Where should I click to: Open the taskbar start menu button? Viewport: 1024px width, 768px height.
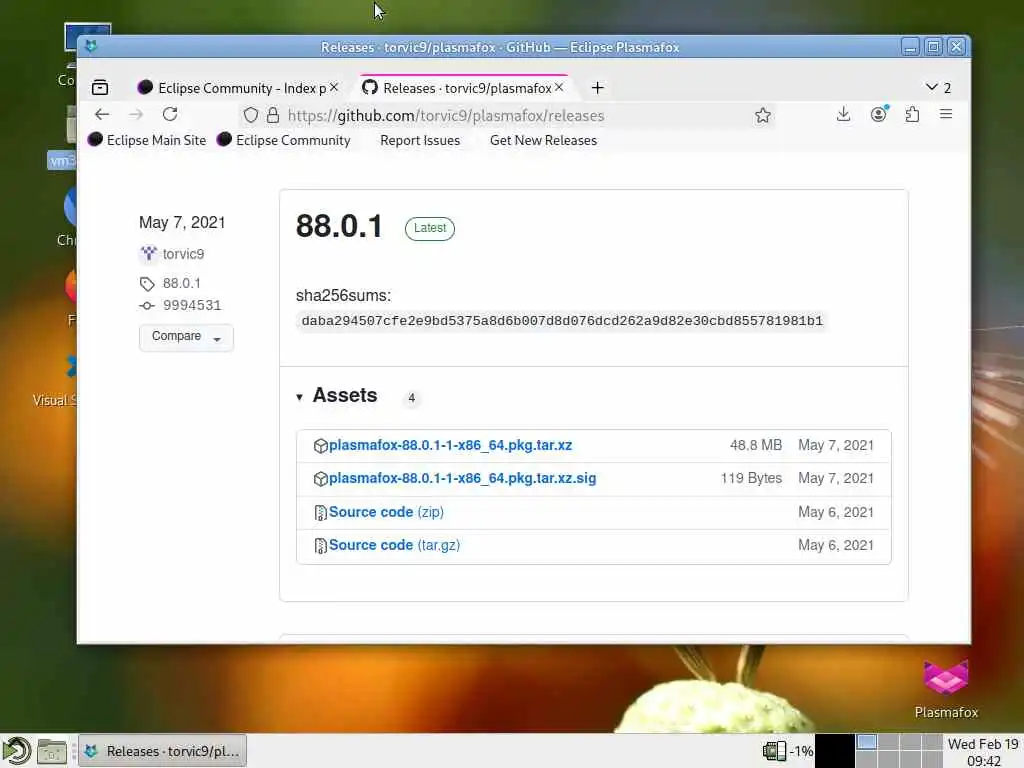pos(16,751)
